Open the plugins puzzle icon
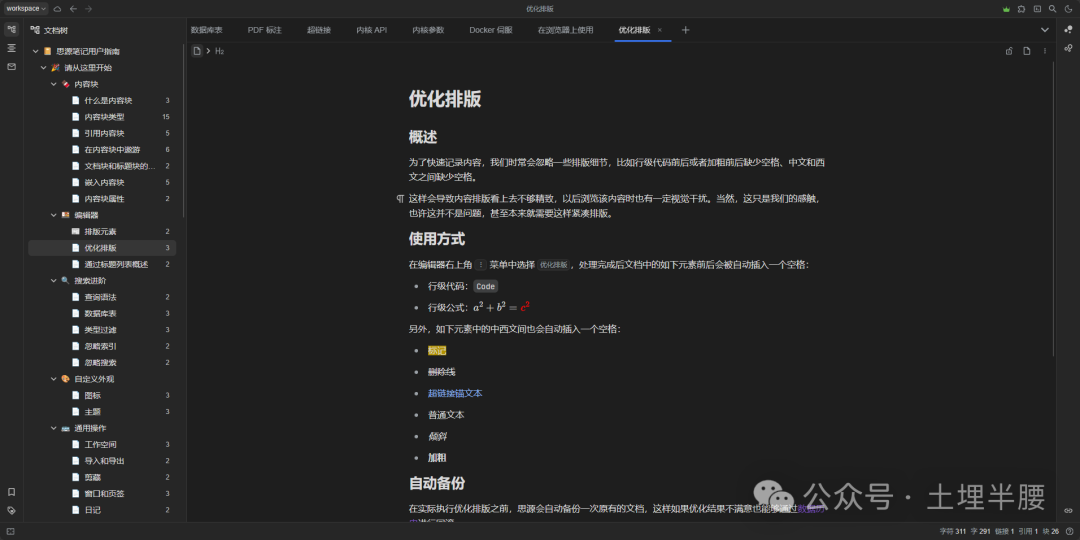This screenshot has width=1080, height=540. tap(1021, 9)
